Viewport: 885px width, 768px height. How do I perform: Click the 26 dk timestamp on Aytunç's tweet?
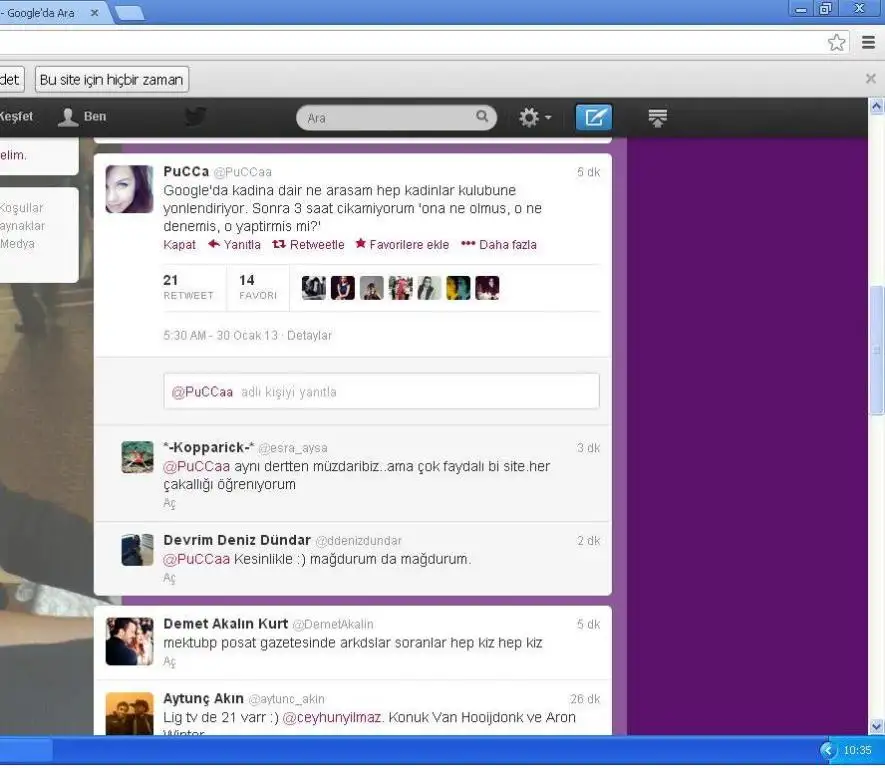(585, 699)
